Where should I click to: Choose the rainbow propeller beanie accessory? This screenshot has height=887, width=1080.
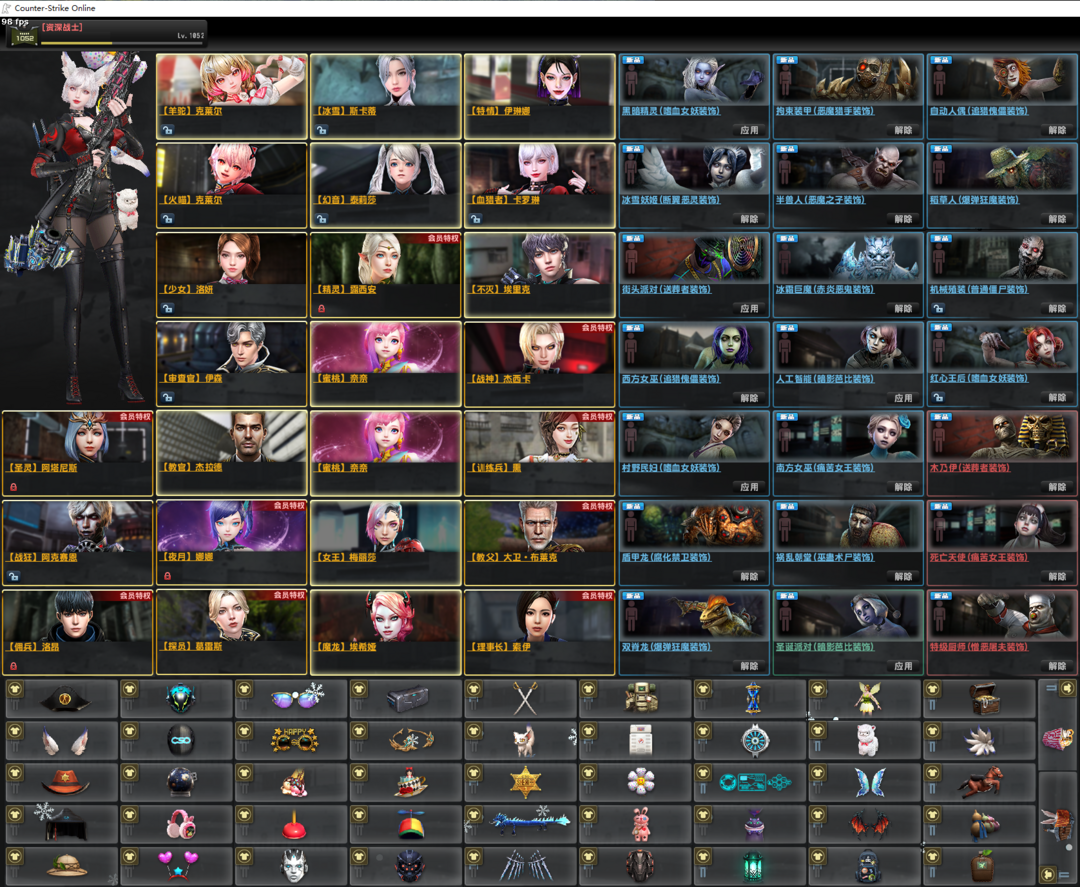(411, 824)
